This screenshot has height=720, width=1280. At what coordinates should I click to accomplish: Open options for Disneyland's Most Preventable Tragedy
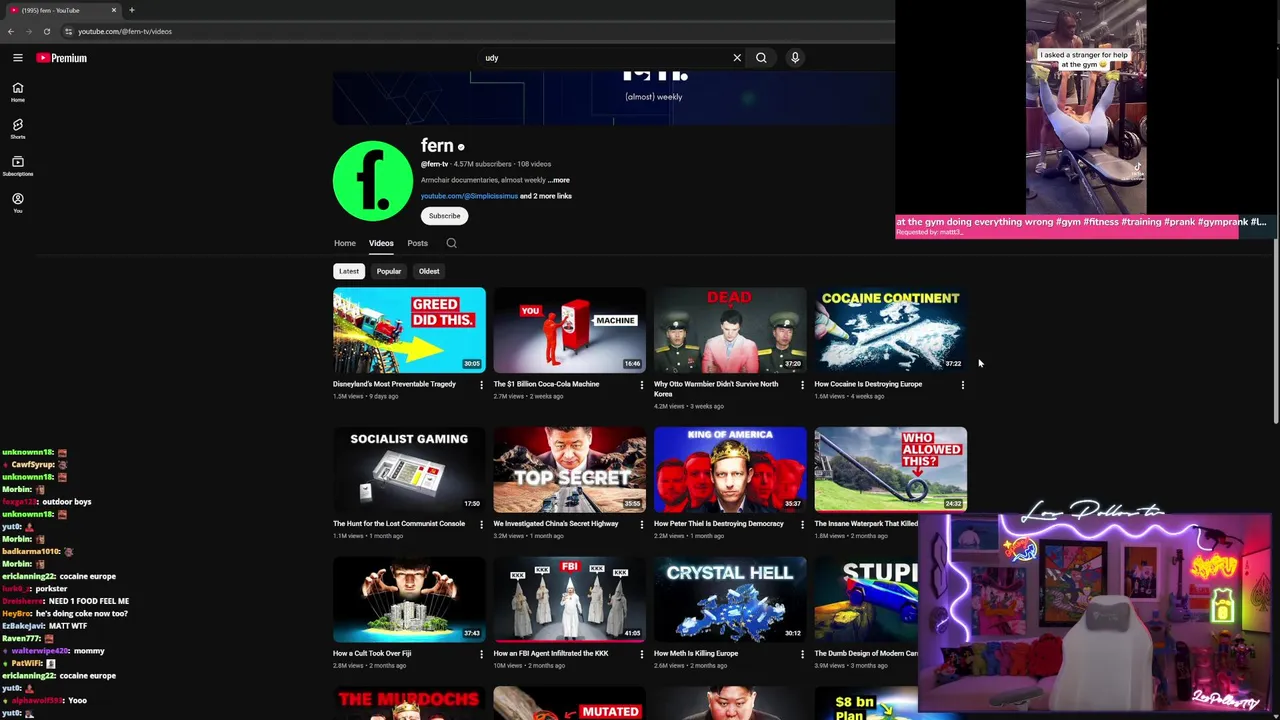pyautogui.click(x=481, y=385)
